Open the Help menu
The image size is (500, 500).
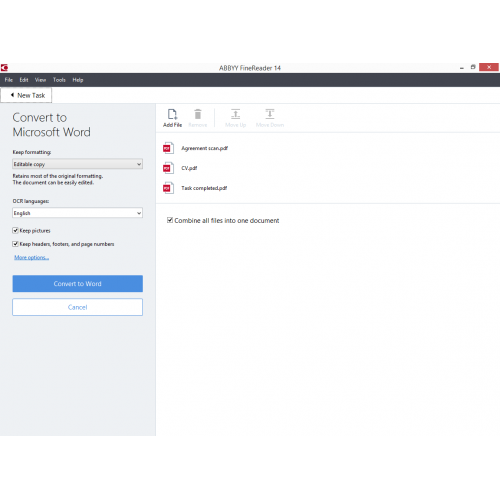(78, 80)
